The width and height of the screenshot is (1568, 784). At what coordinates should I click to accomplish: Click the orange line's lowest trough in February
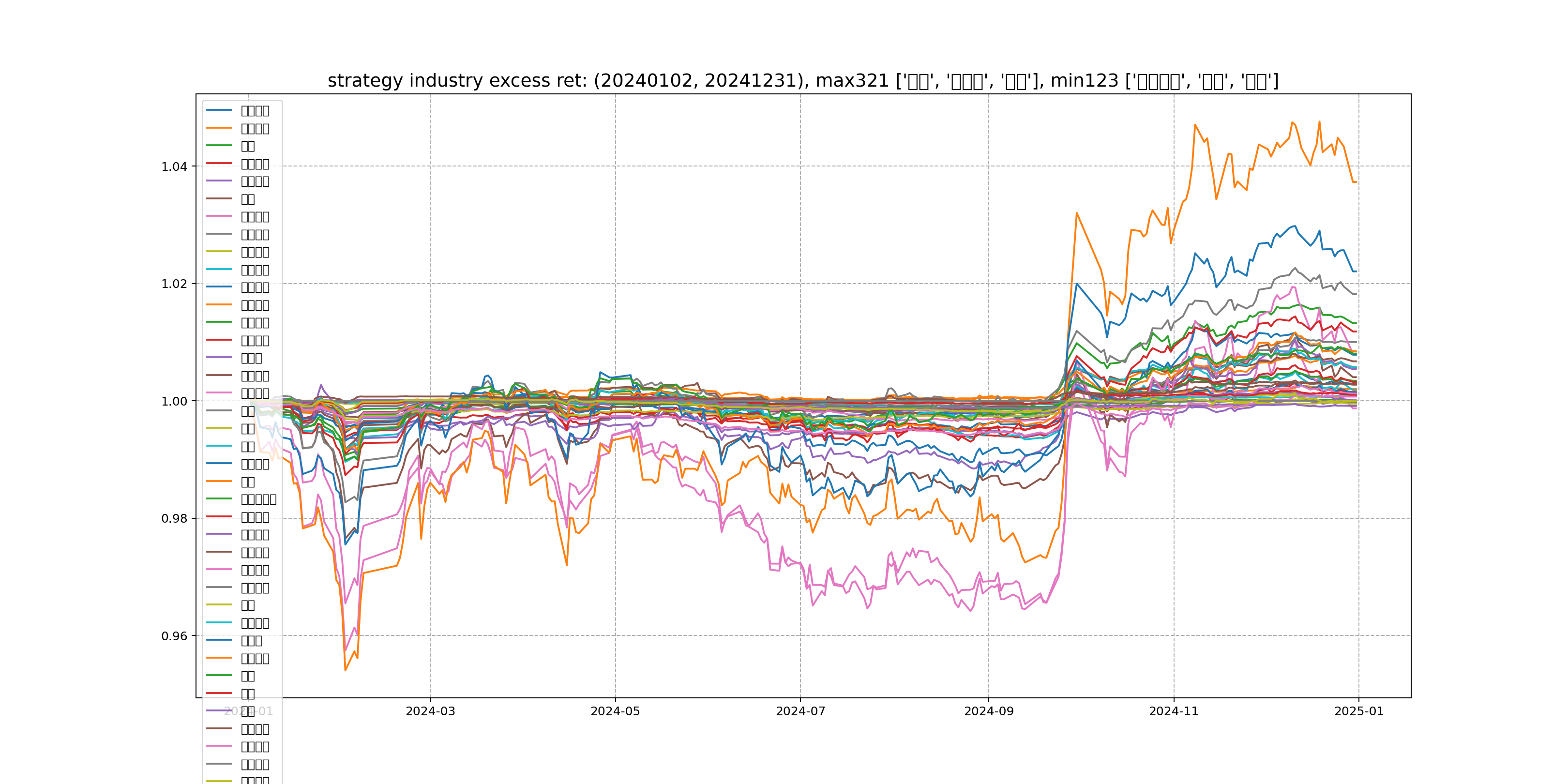pyautogui.click(x=345, y=670)
